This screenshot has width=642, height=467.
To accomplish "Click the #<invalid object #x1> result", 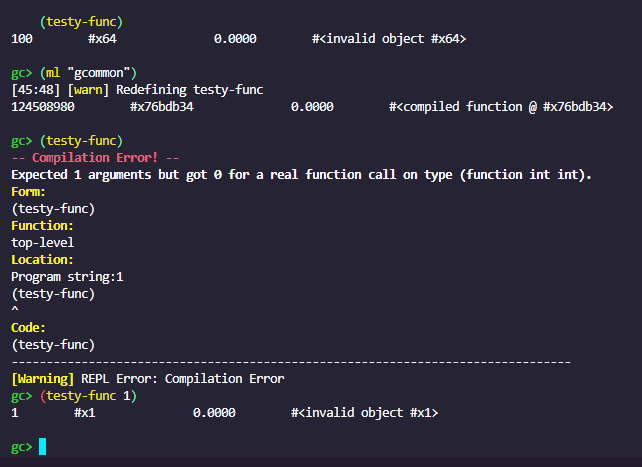I will click(364, 413).
